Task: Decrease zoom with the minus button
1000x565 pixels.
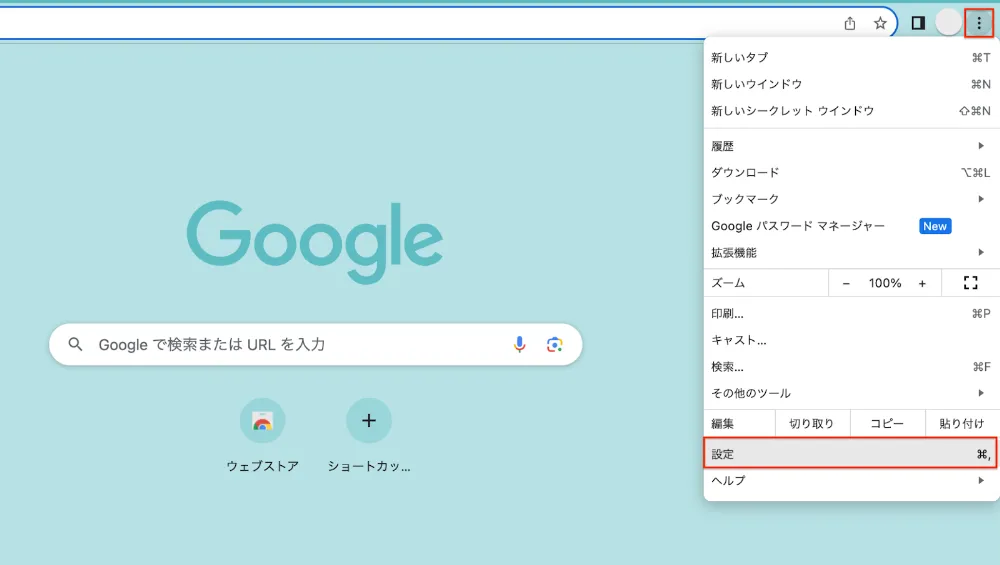Action: tap(846, 283)
